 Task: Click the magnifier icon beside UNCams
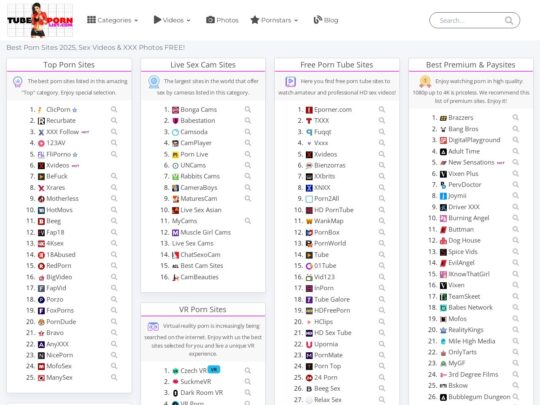click(x=248, y=165)
